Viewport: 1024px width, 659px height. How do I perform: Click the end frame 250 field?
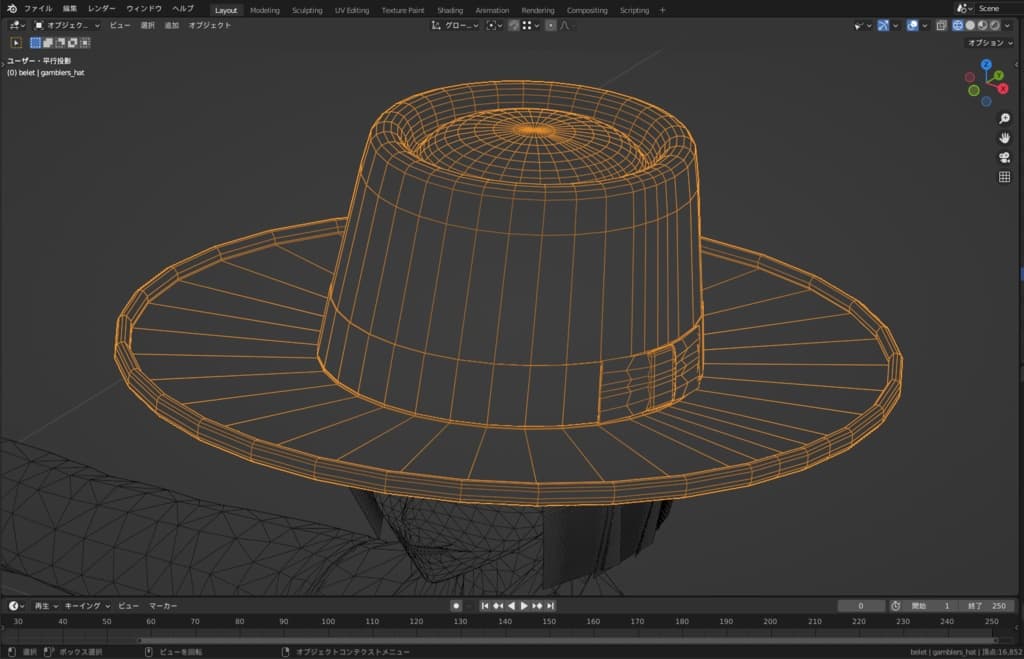coord(988,606)
